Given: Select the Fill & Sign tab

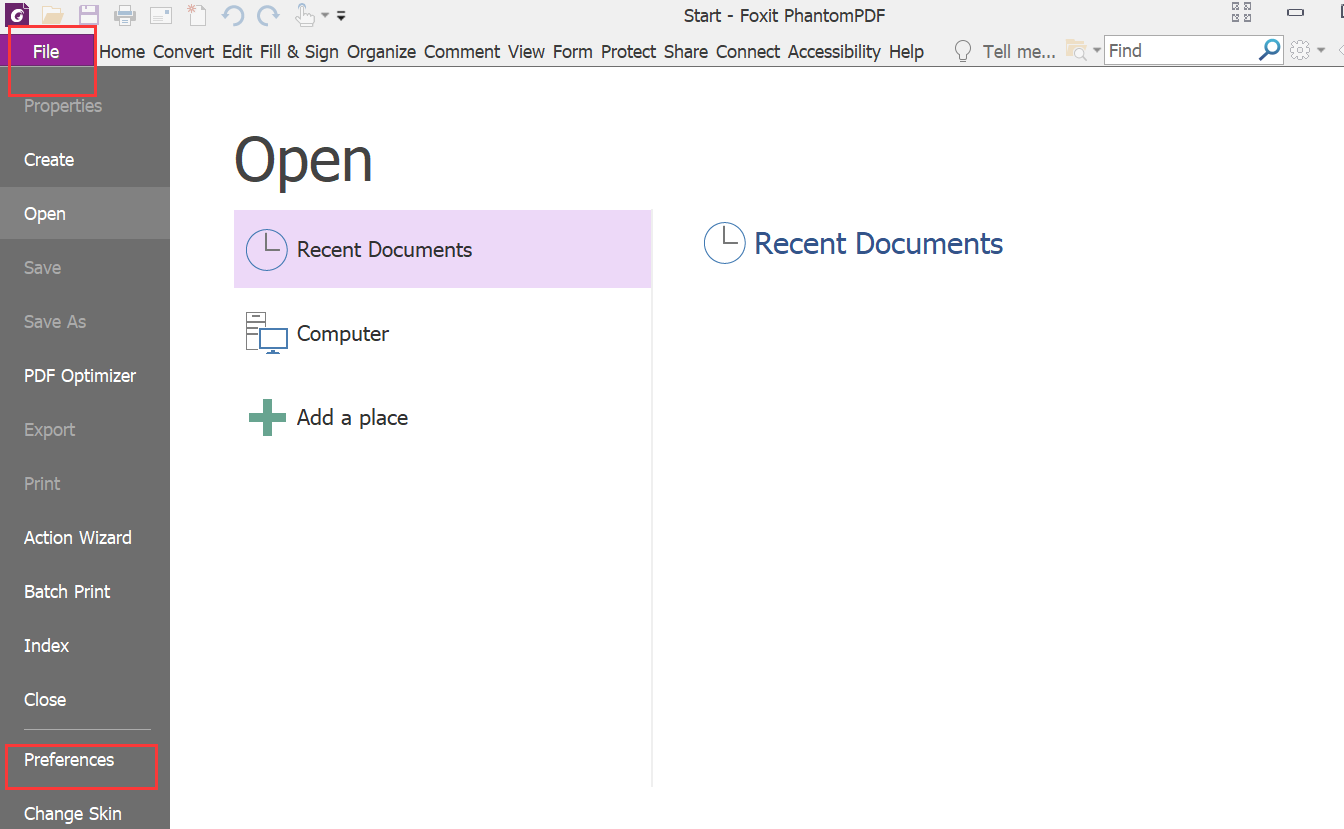Looking at the screenshot, I should tap(299, 52).
